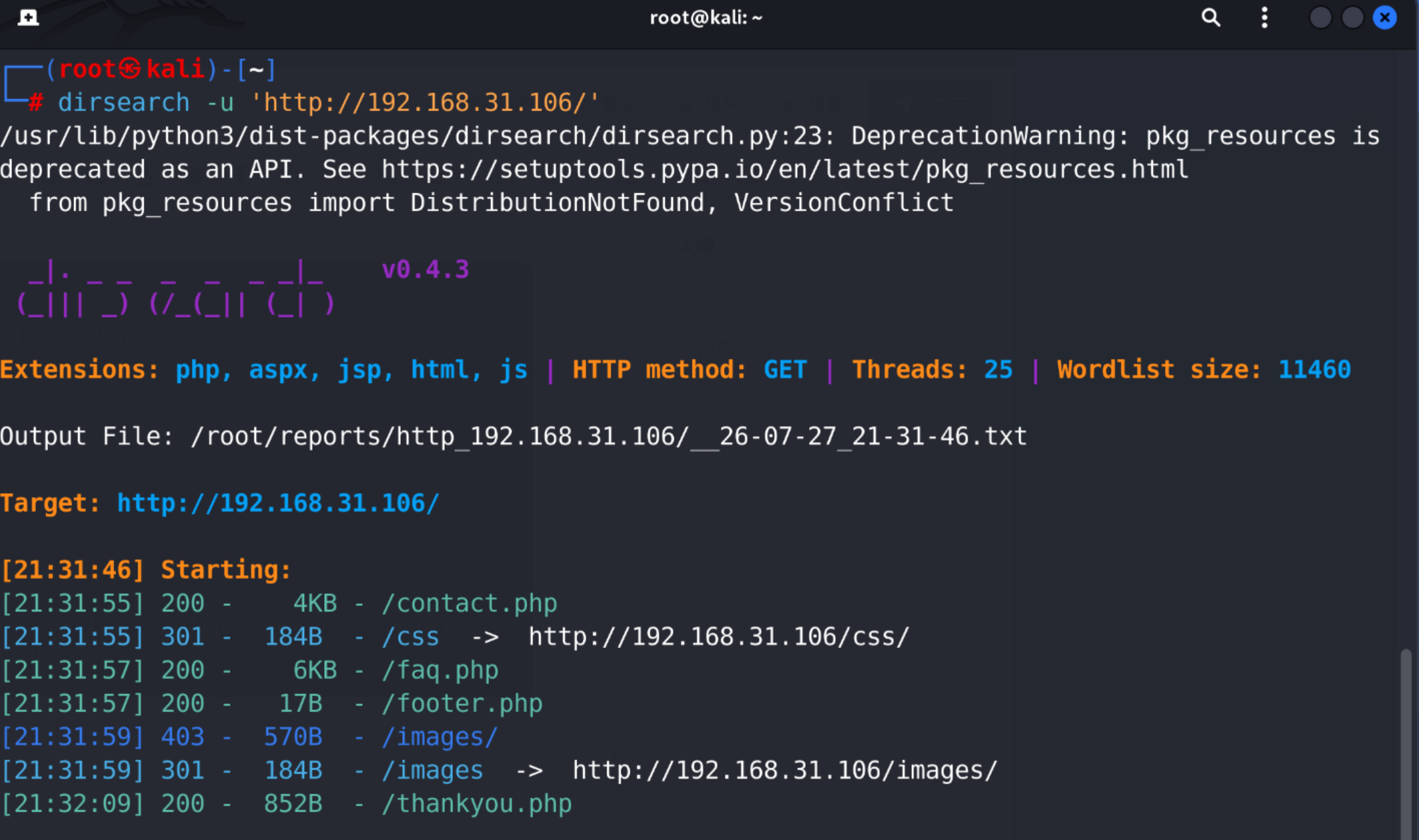1419x840 pixels.
Task: Click the 403 status code
Action: 182,737
